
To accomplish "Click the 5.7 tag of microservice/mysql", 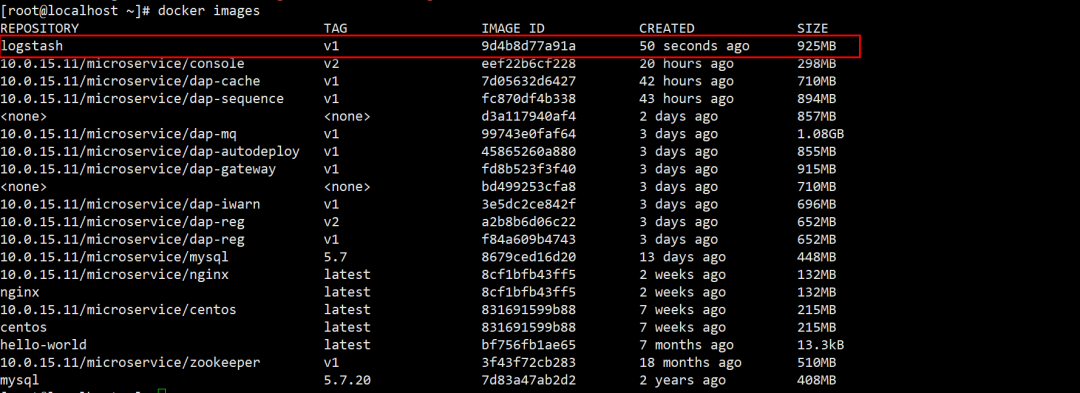I will (x=335, y=257).
